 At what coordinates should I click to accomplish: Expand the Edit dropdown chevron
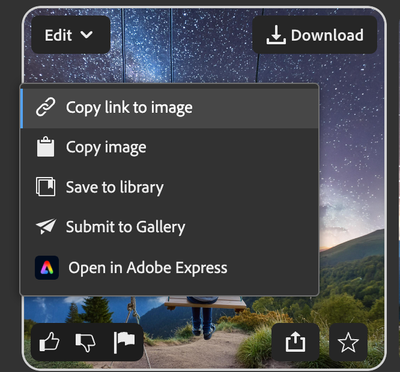point(87,34)
